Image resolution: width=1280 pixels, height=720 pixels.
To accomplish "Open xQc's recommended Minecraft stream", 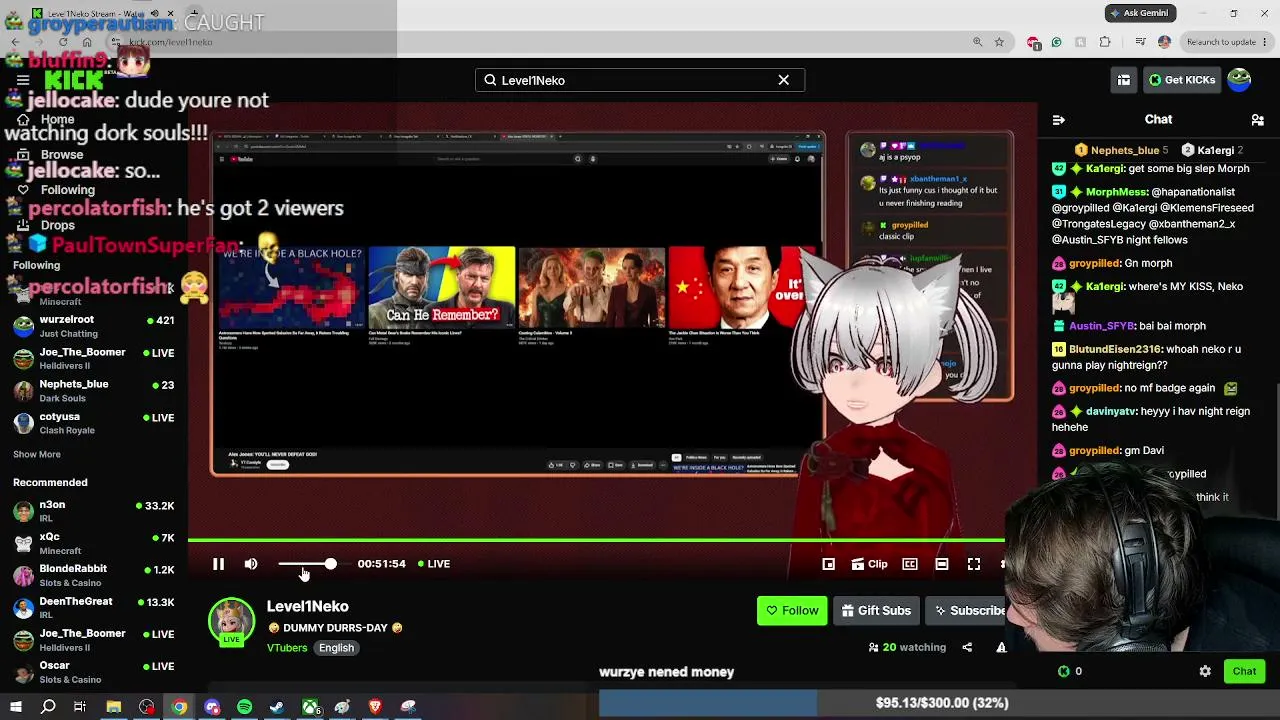I will 94,543.
